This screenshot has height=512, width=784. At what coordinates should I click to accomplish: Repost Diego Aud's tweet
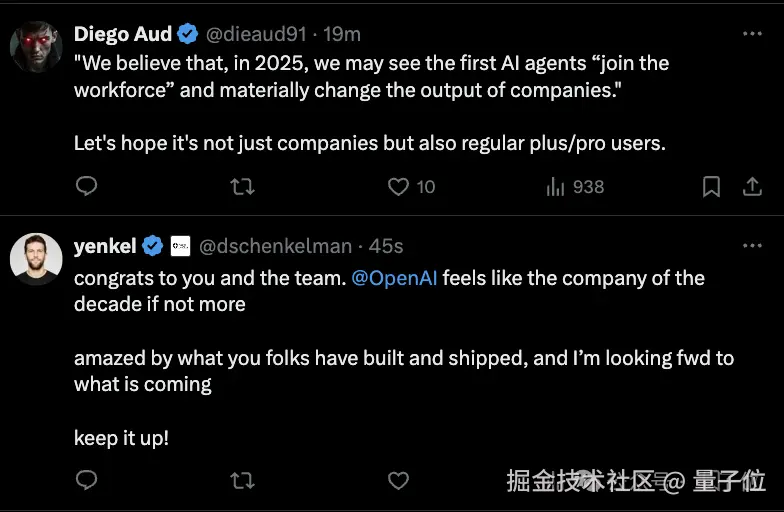[x=243, y=186]
